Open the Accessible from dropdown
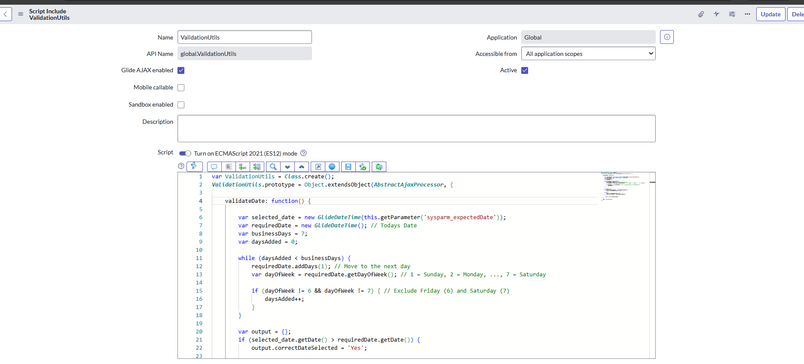Image resolution: width=804 pixels, height=364 pixels. click(588, 53)
